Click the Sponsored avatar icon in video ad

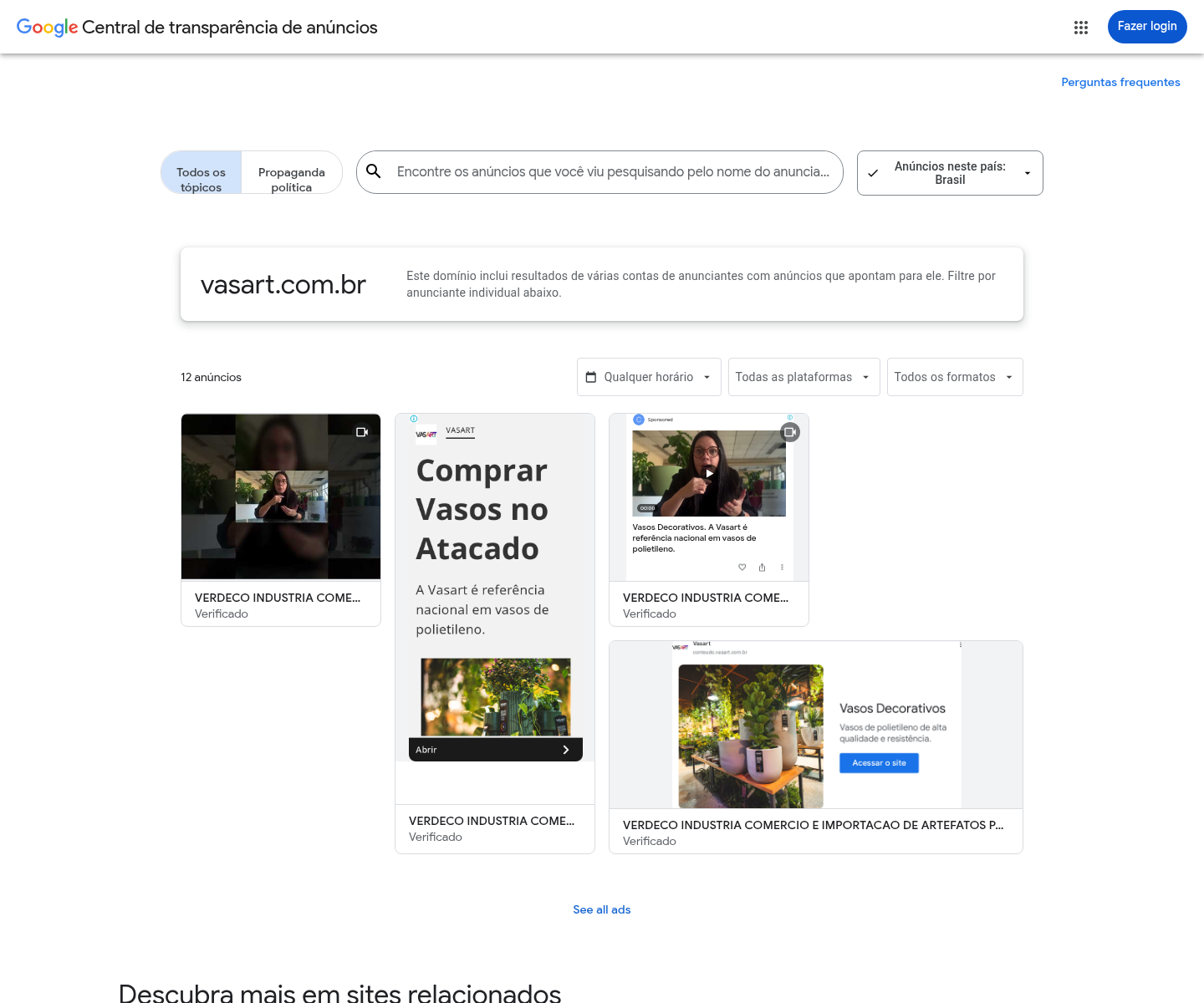click(x=639, y=420)
